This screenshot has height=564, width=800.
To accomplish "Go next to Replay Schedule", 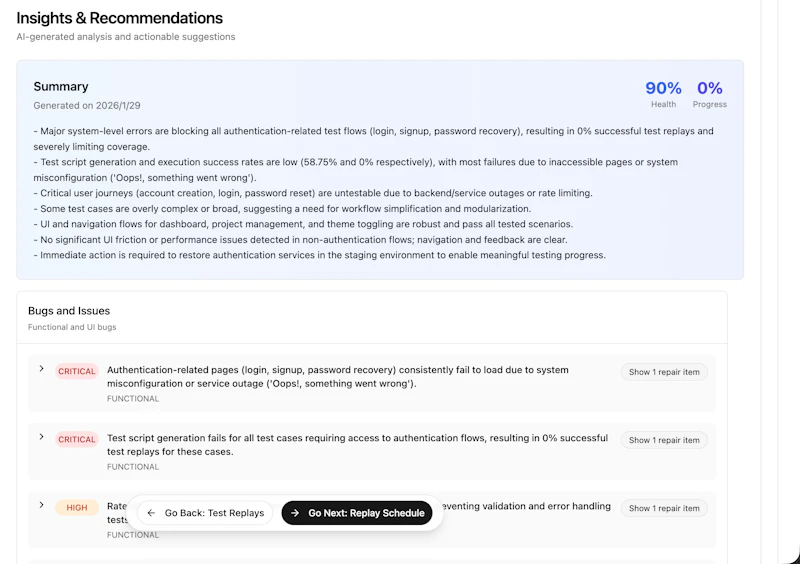I will pos(357,513).
